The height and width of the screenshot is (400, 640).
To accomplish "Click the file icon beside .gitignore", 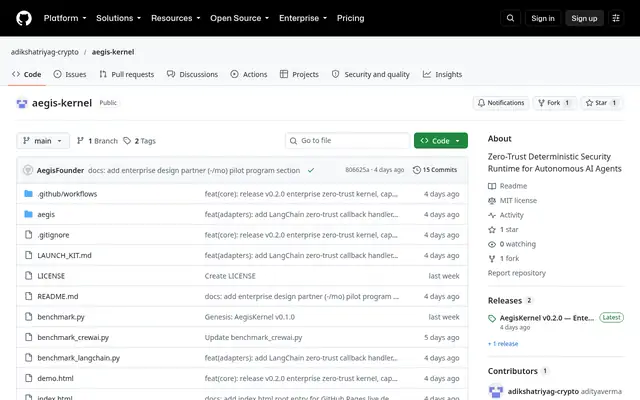I will [28, 235].
